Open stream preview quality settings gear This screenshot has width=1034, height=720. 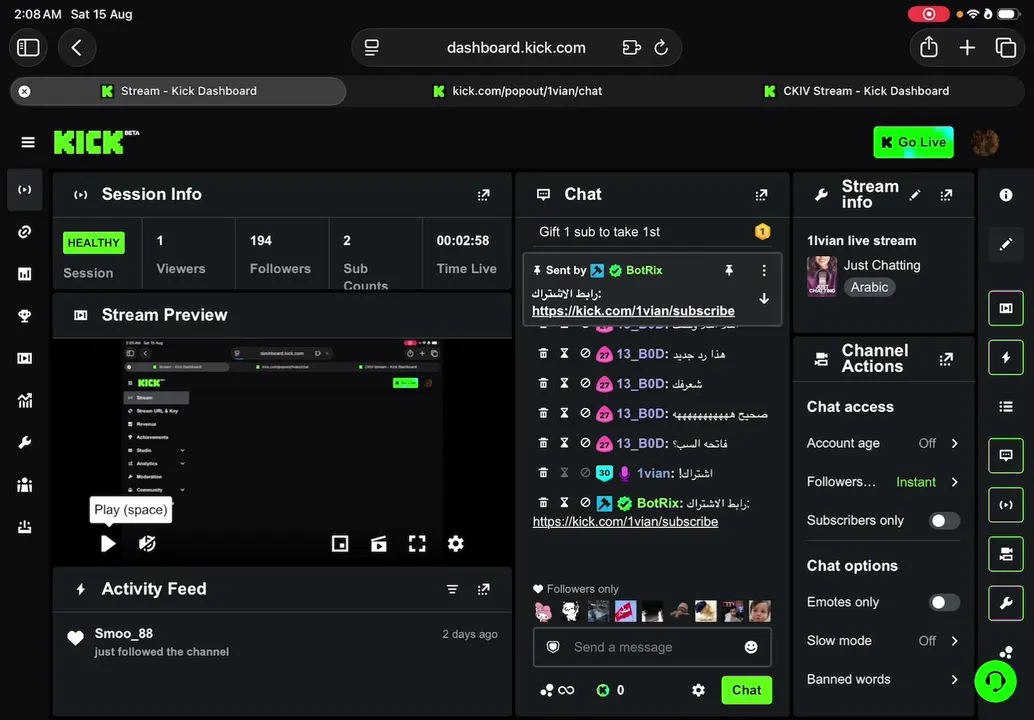point(455,543)
